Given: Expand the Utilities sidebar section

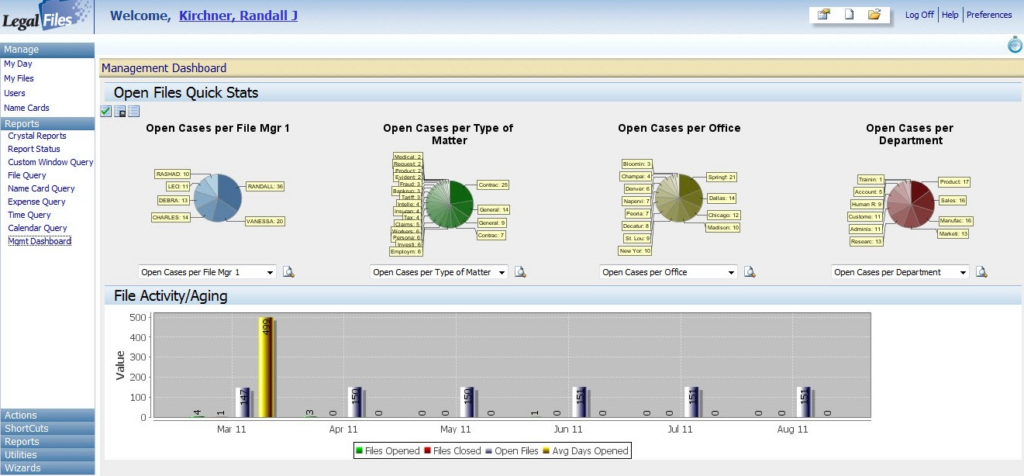Looking at the screenshot, I should tap(47, 454).
